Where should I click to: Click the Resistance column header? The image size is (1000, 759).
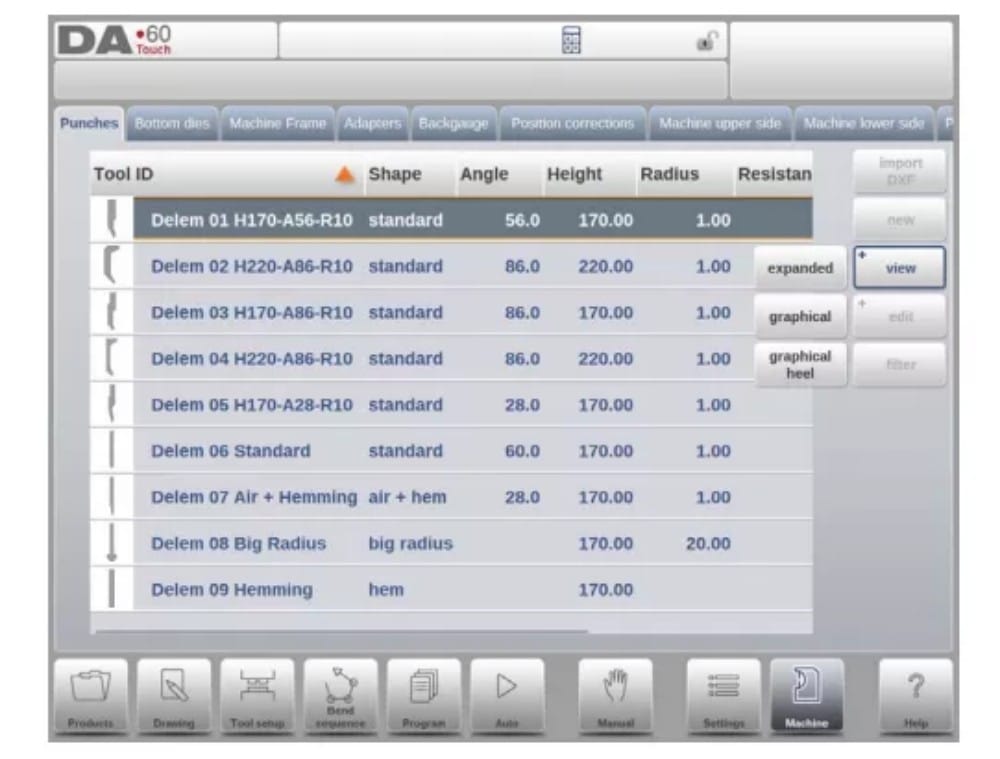coord(774,174)
